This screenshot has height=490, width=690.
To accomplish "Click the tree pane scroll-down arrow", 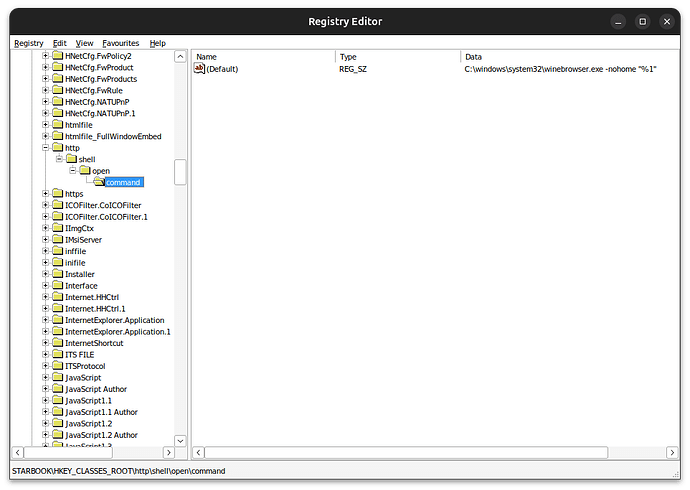I will click(x=180, y=440).
